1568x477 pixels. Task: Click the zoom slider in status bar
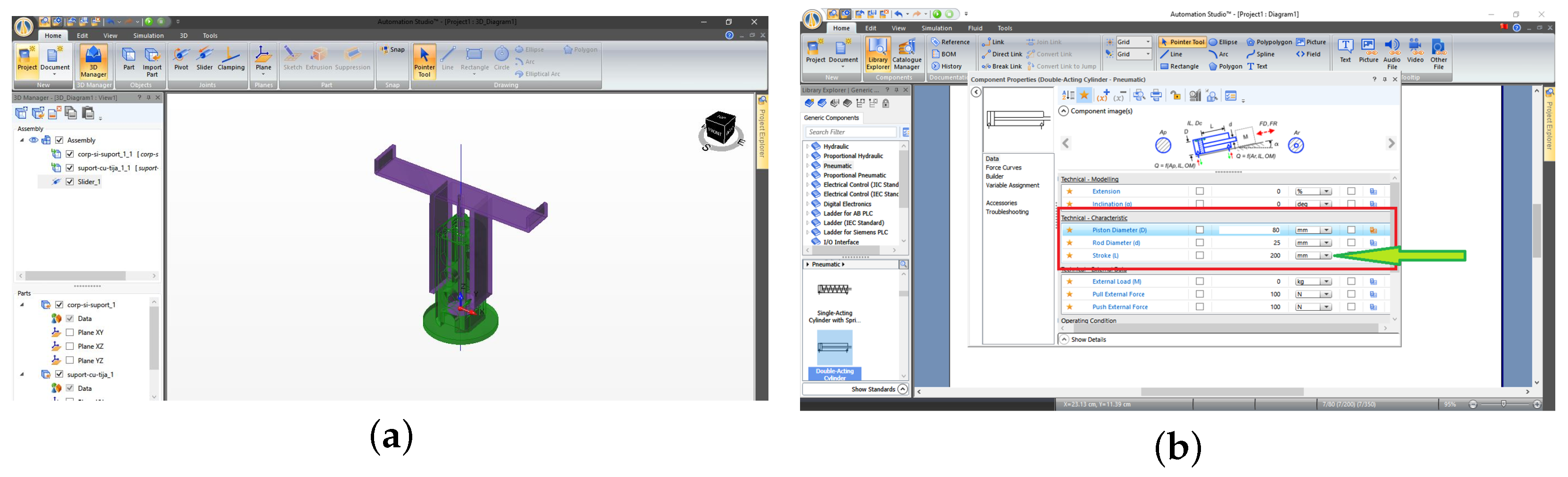point(1504,404)
